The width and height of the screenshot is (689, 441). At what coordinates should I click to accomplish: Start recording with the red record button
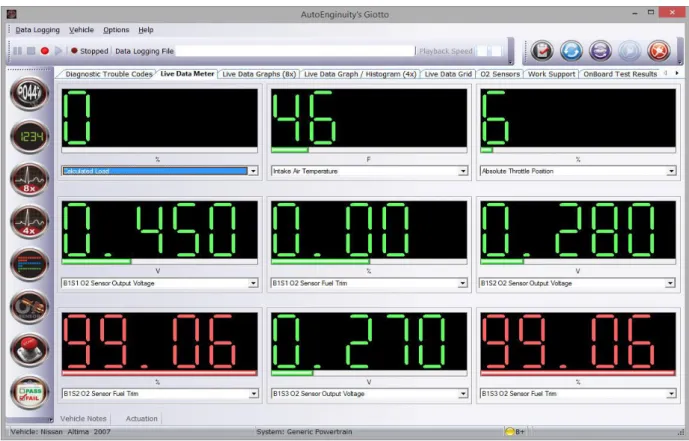tap(44, 51)
